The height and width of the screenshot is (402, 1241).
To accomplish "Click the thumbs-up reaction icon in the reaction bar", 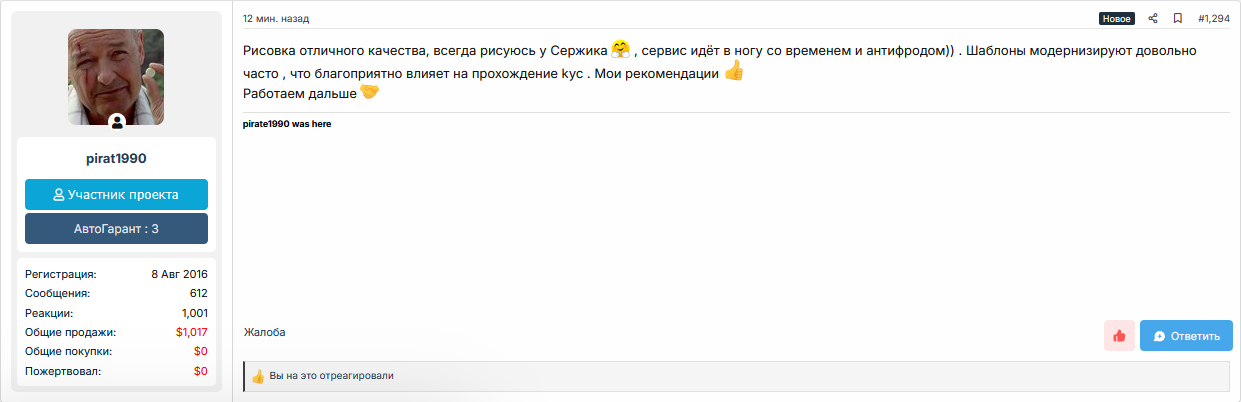I will [x=258, y=376].
